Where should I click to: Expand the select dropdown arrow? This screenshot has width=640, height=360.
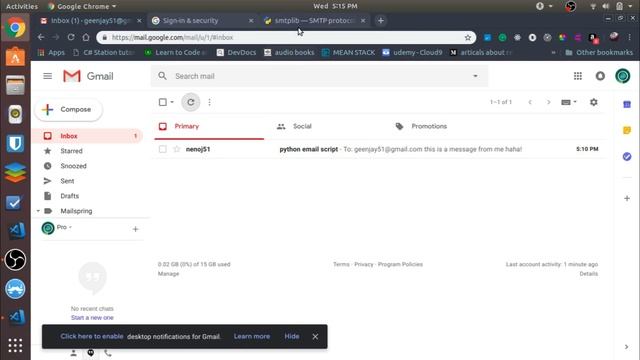pyautogui.click(x=172, y=102)
